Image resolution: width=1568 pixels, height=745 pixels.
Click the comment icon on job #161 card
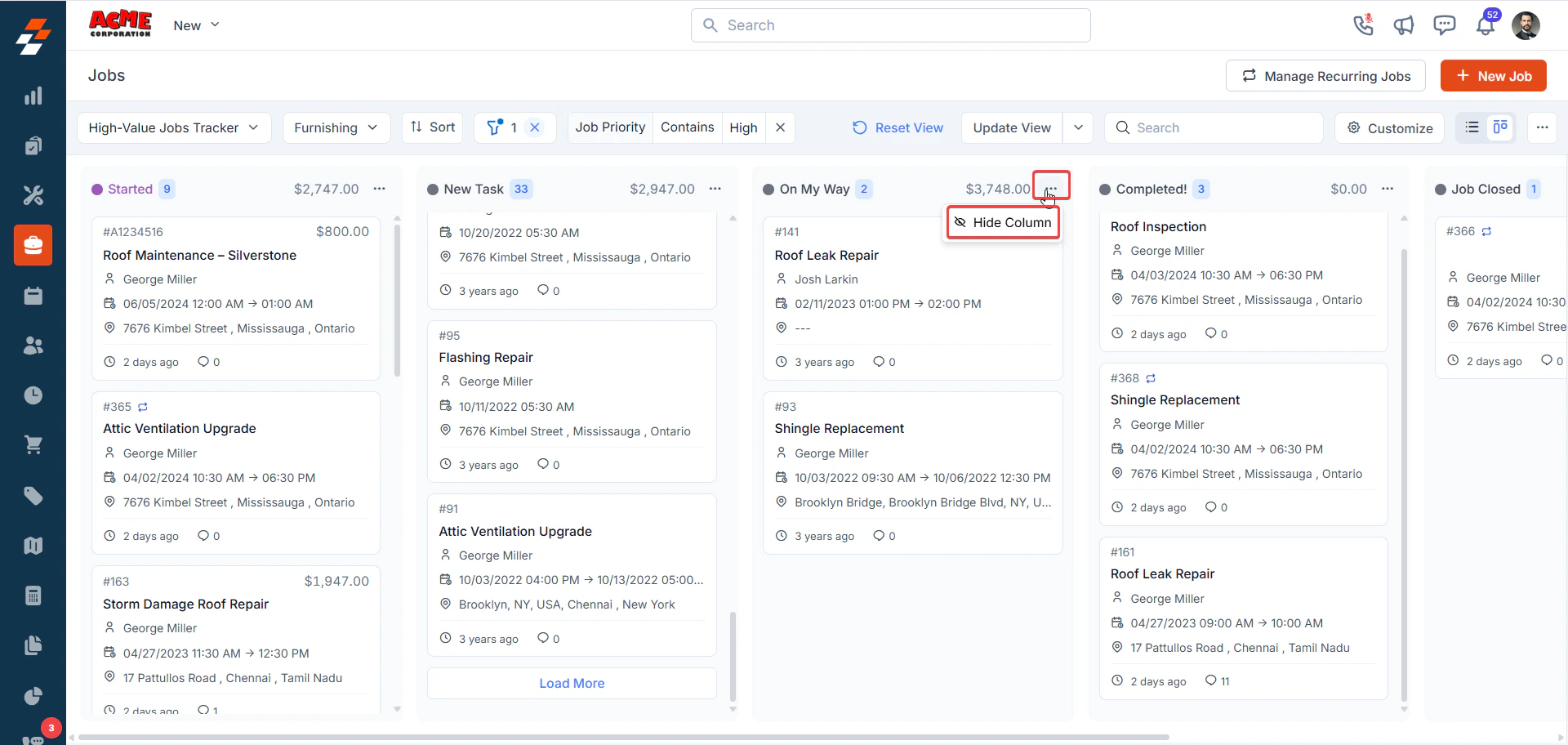click(1211, 680)
